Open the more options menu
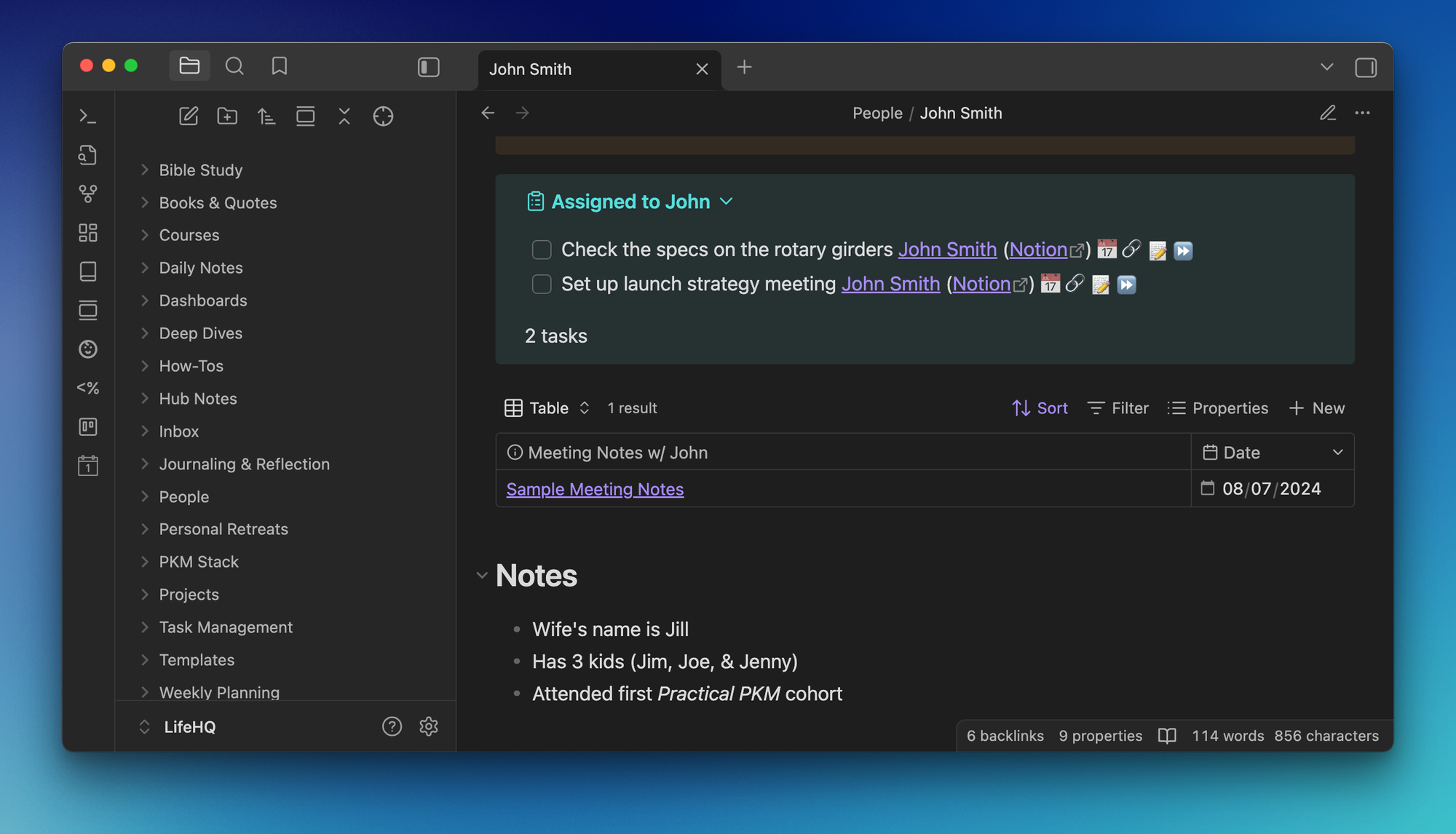 coord(1362,113)
